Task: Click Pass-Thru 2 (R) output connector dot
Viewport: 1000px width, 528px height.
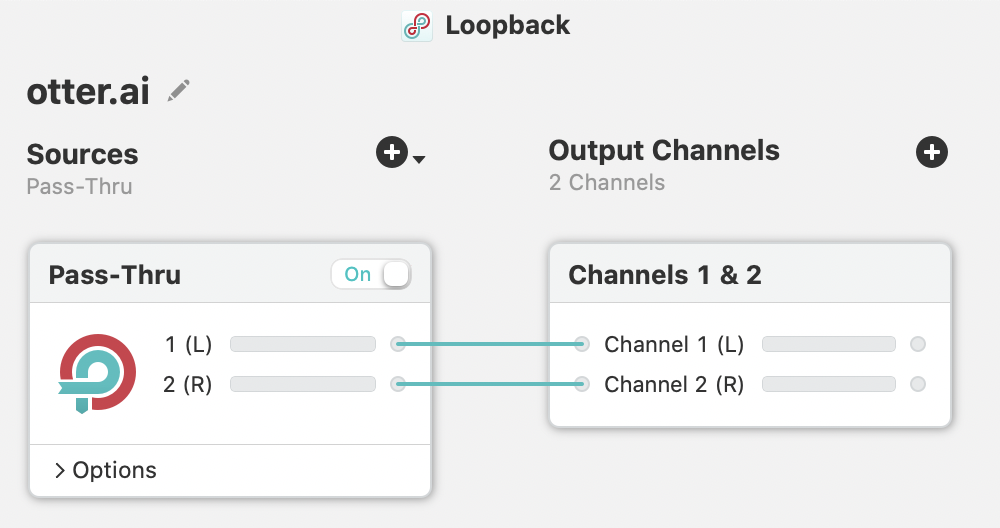Action: [x=398, y=384]
